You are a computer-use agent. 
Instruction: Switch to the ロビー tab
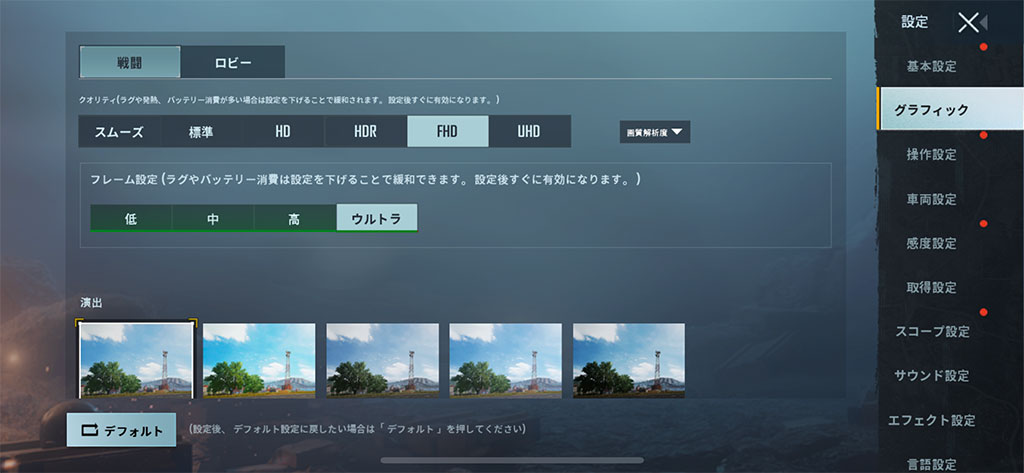(x=233, y=62)
